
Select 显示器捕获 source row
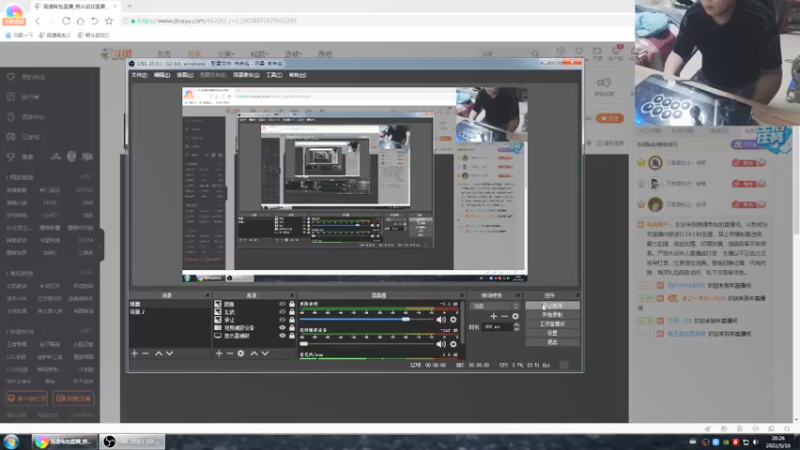[x=254, y=336]
